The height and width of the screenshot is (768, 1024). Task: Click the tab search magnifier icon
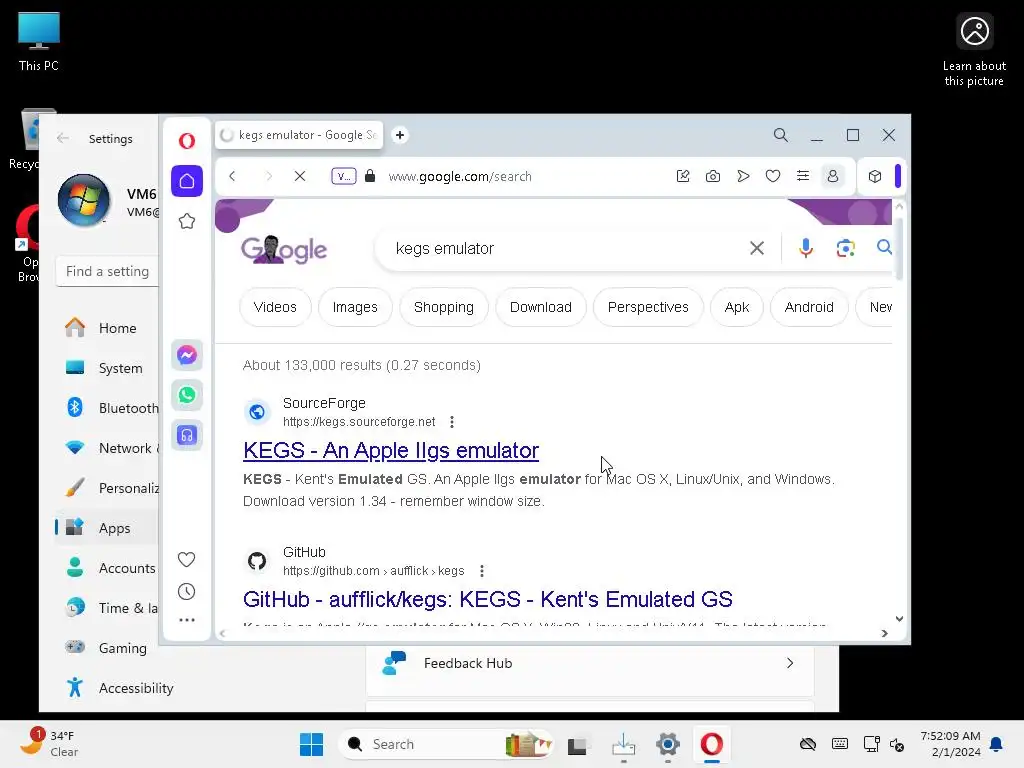(780, 135)
